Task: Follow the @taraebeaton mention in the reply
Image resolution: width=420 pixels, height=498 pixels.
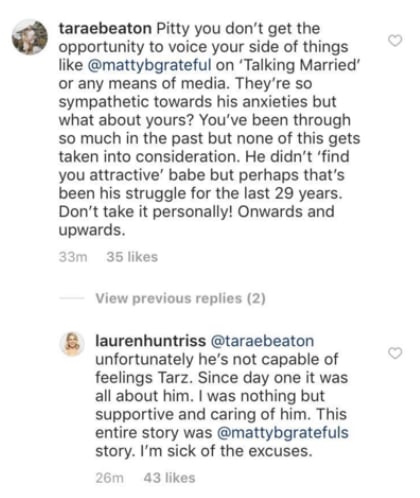Action: 262,341
